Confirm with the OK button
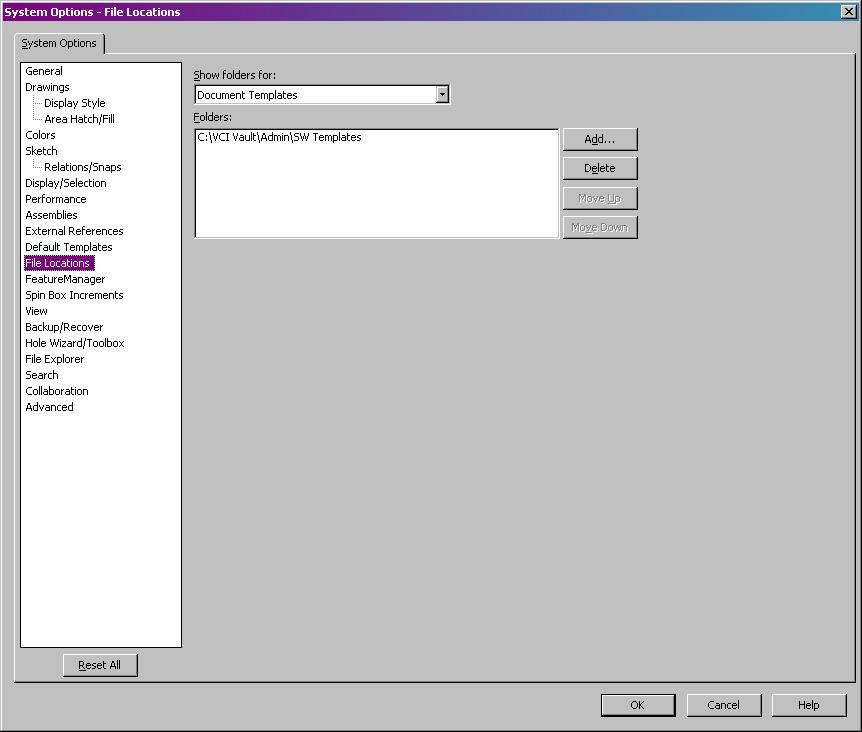 pyautogui.click(x=638, y=705)
